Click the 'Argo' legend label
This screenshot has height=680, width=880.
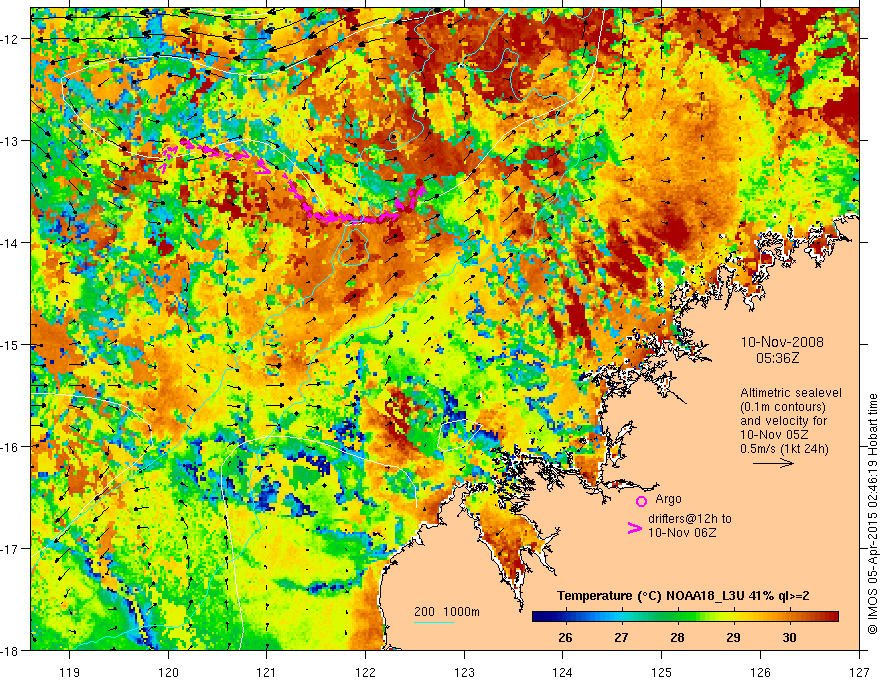(668, 499)
